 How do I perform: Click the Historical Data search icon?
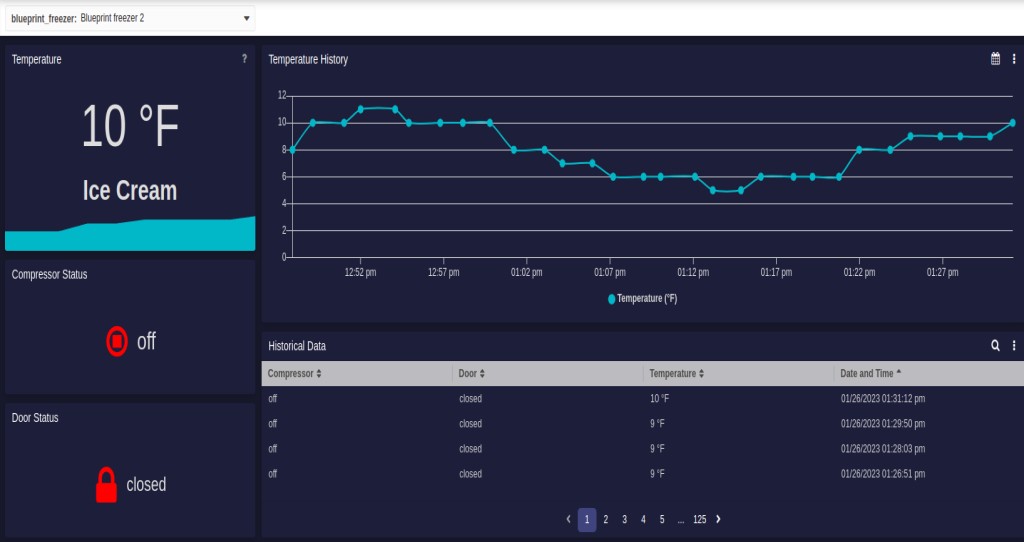point(995,345)
